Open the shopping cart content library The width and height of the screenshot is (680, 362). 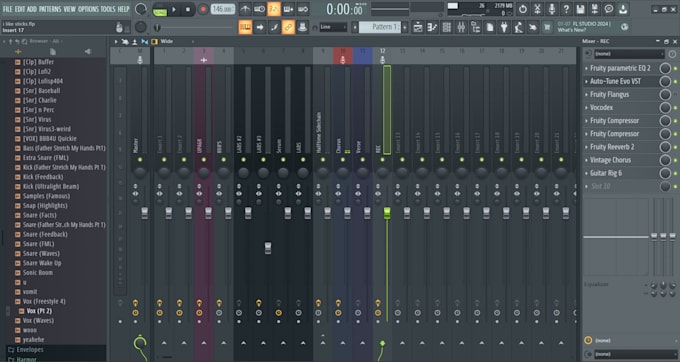coord(547,27)
